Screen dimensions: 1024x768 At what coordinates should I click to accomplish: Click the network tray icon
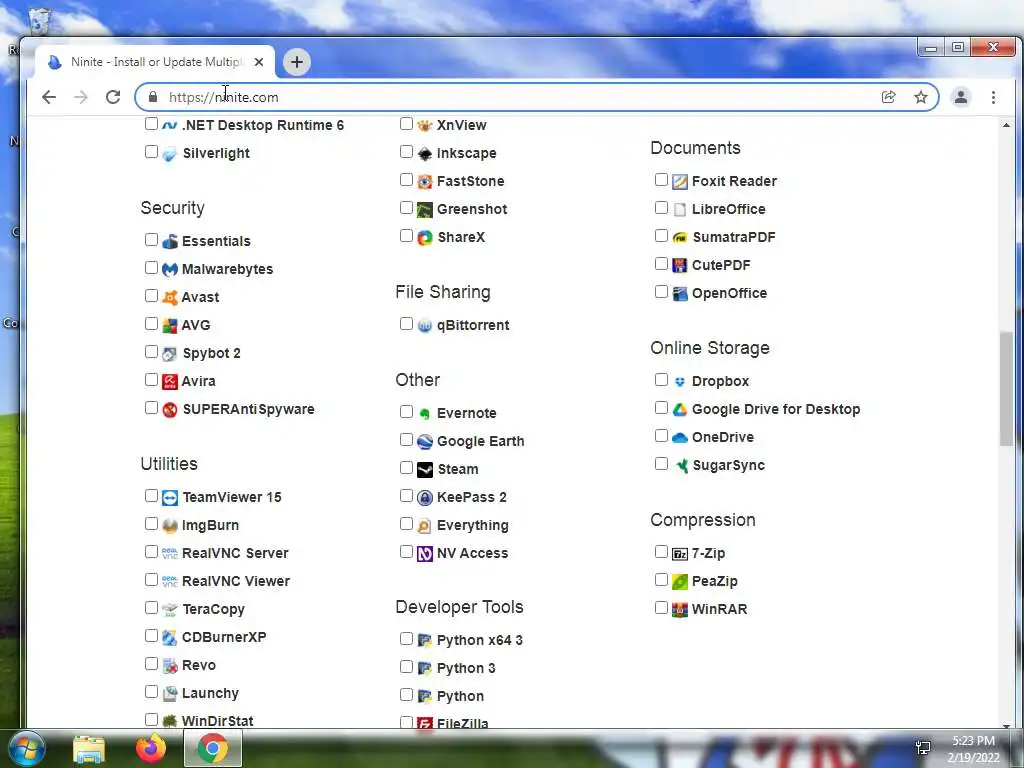[923, 748]
